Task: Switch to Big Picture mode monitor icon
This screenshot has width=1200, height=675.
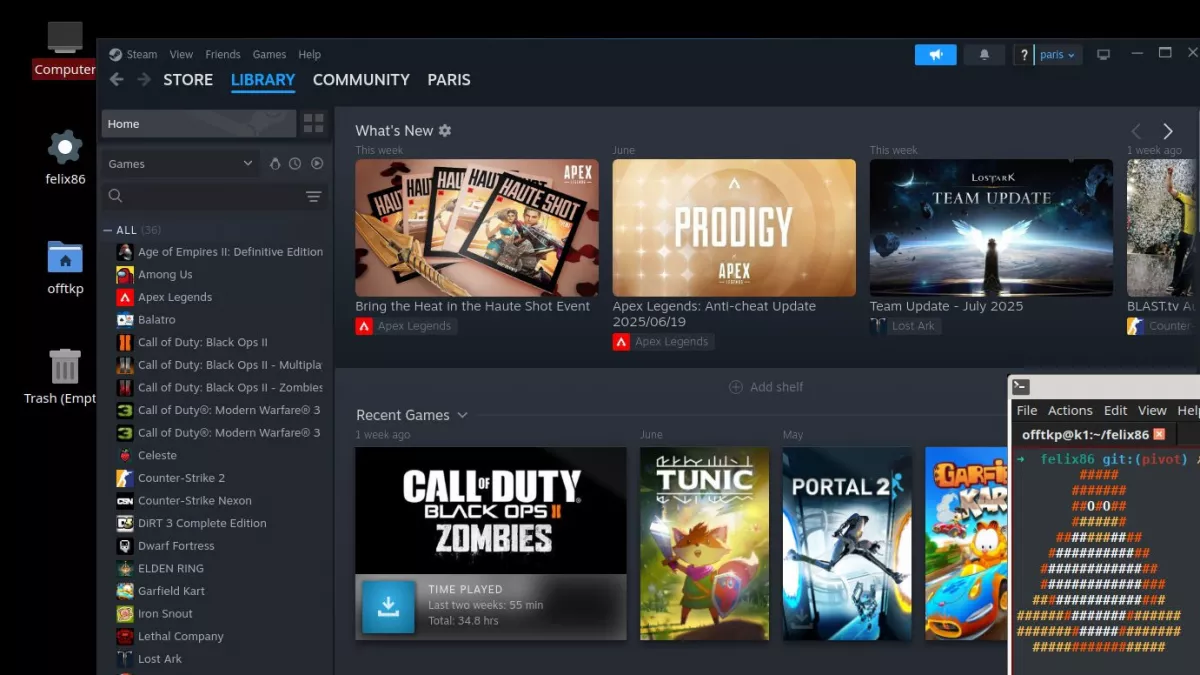Action: click(x=1103, y=55)
